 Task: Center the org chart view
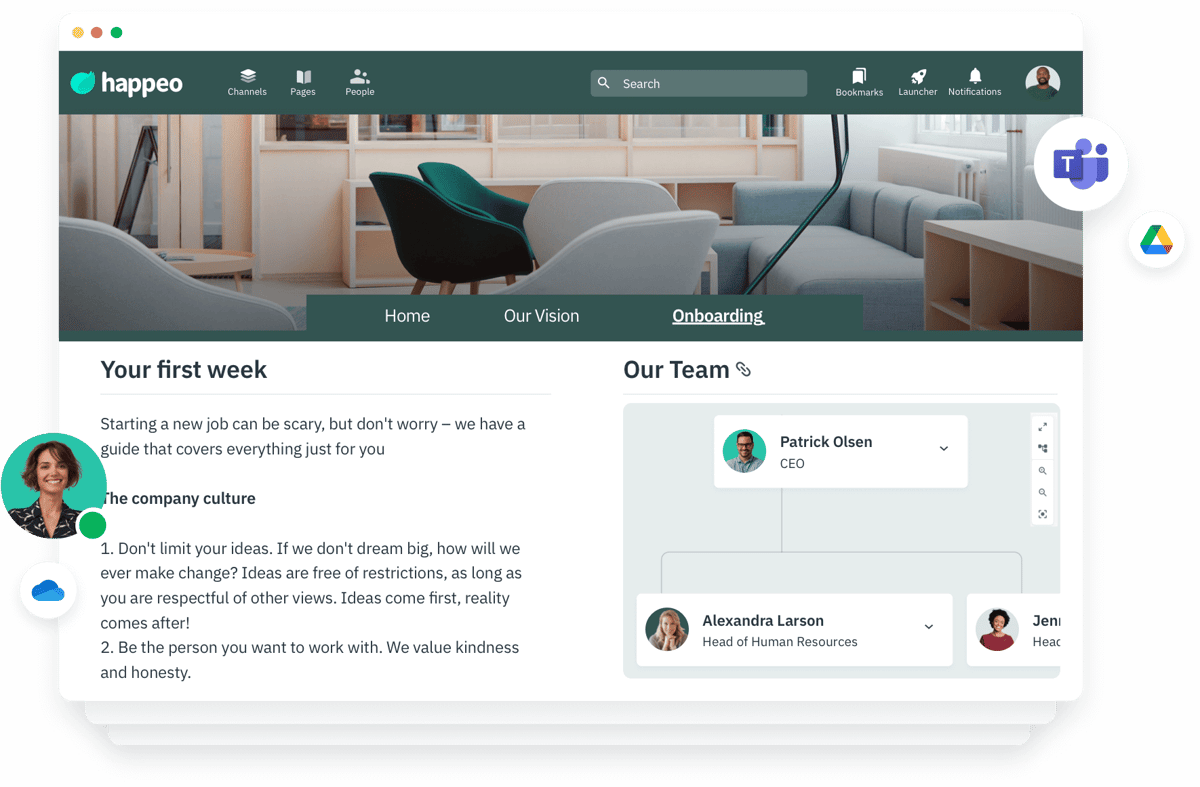[1042, 515]
